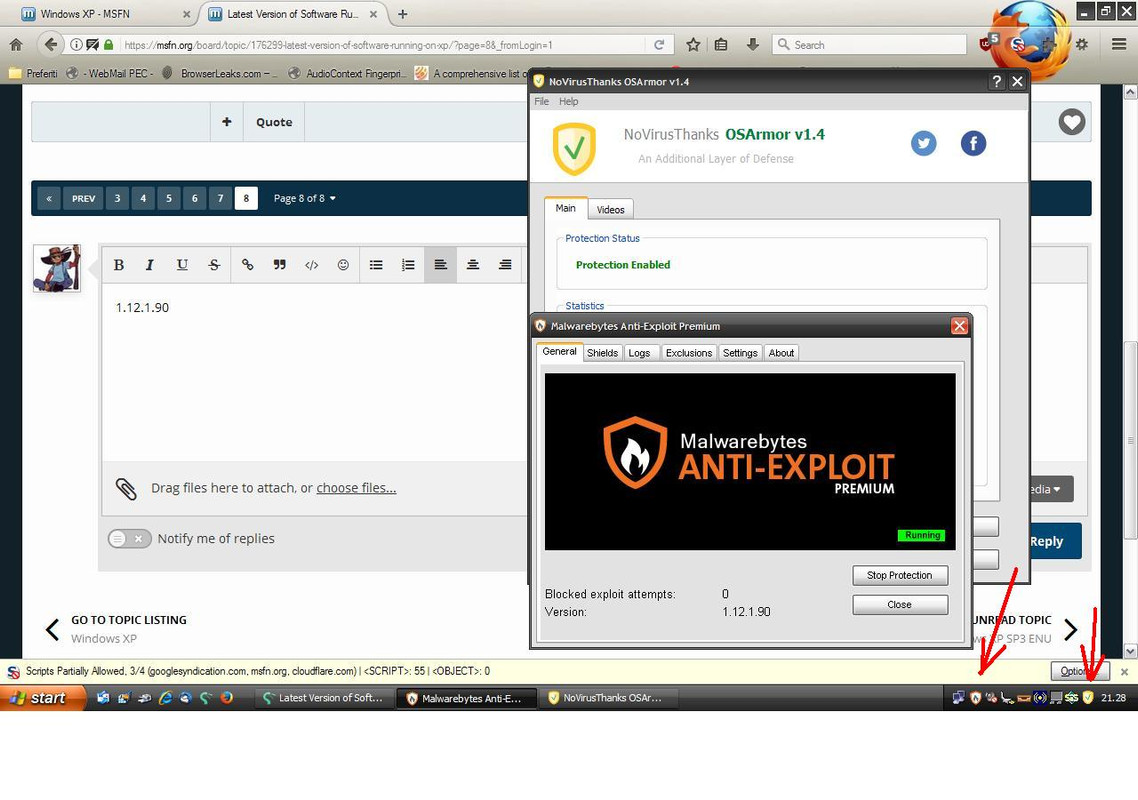Open the Downloads arrow icon

[753, 45]
